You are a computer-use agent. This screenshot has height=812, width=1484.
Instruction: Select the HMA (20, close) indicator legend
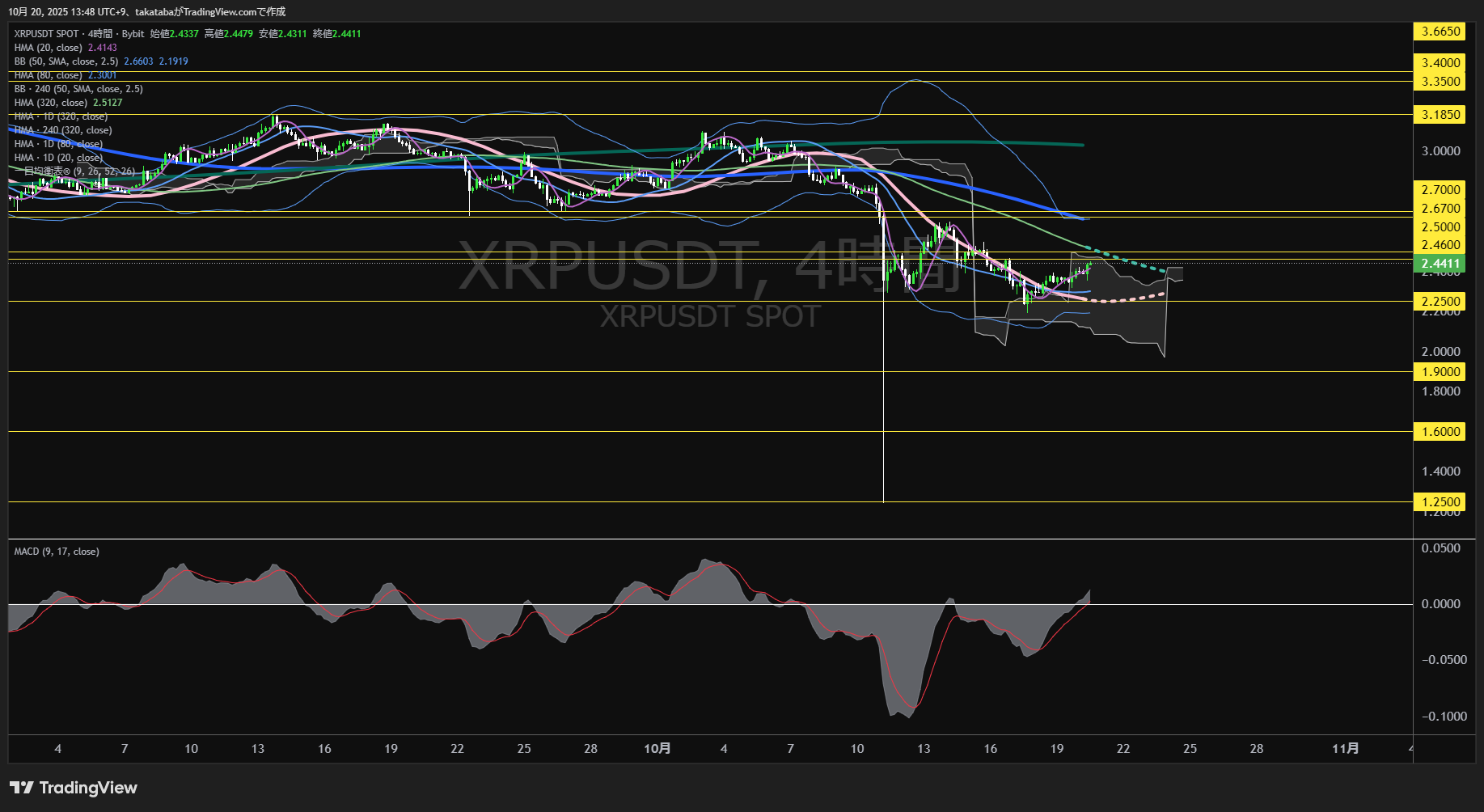[48, 48]
